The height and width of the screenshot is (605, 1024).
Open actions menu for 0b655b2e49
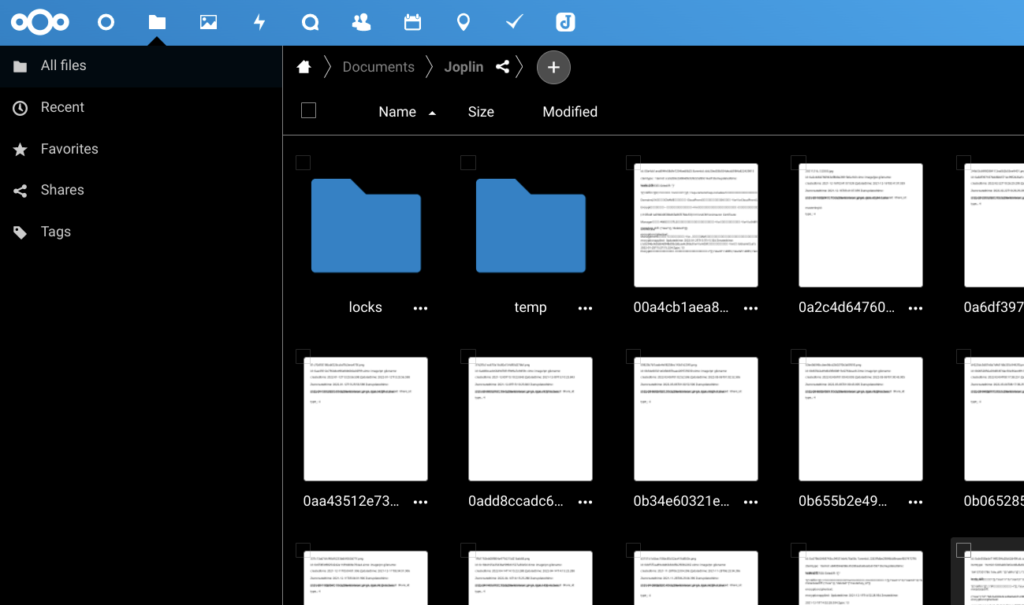916,502
